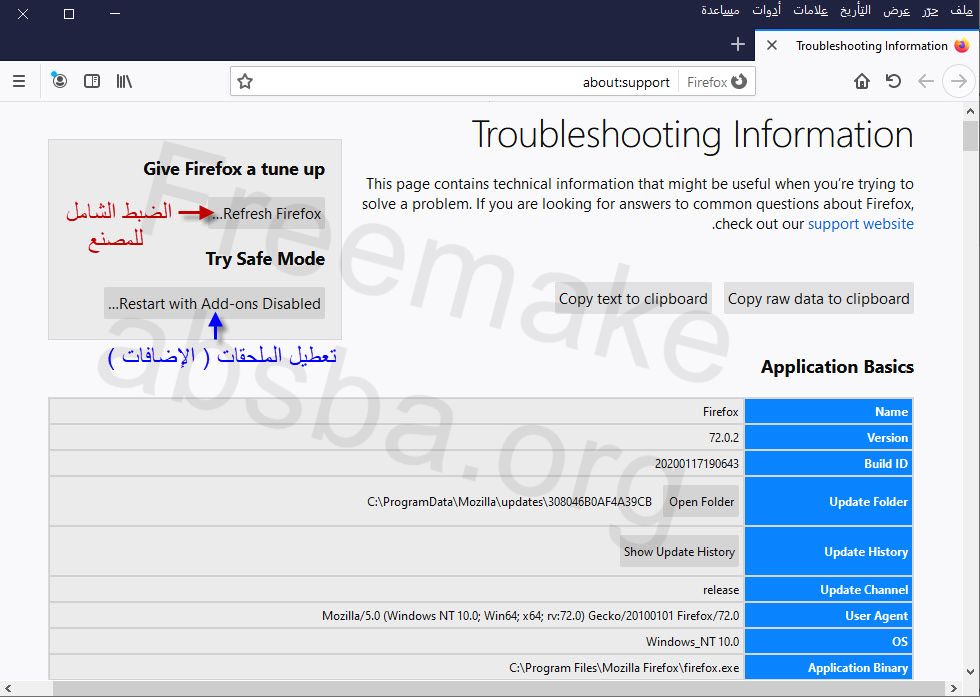Click the OS value Windows_NT 10.0

(692, 642)
